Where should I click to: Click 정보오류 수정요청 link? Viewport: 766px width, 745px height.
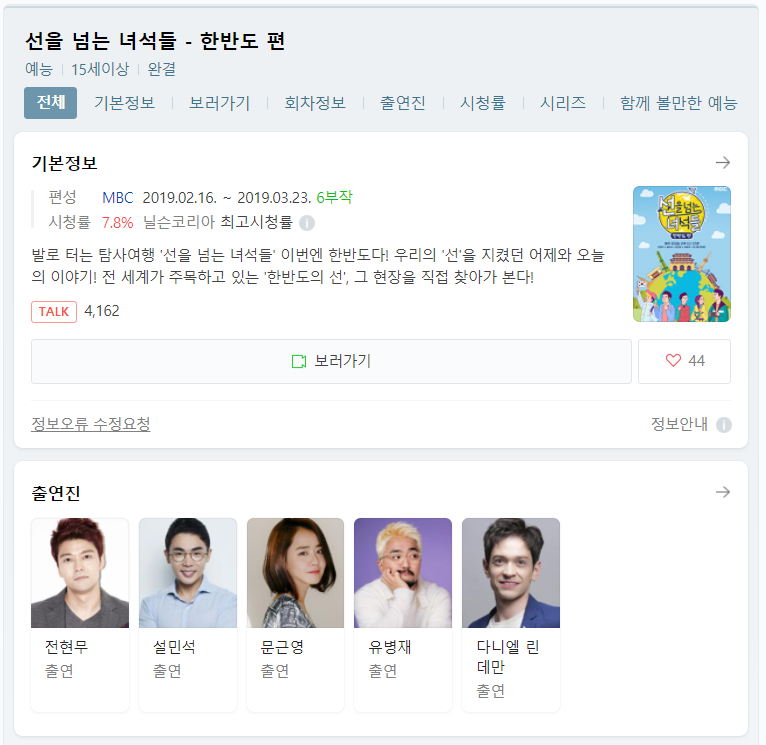[91, 424]
